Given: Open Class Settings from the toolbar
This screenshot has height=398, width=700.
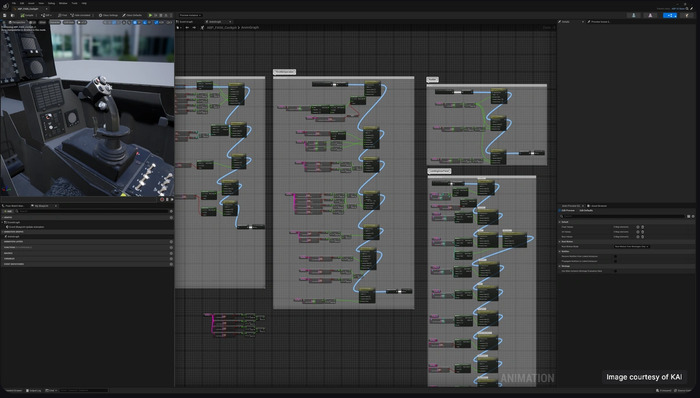Looking at the screenshot, I should [108, 15].
